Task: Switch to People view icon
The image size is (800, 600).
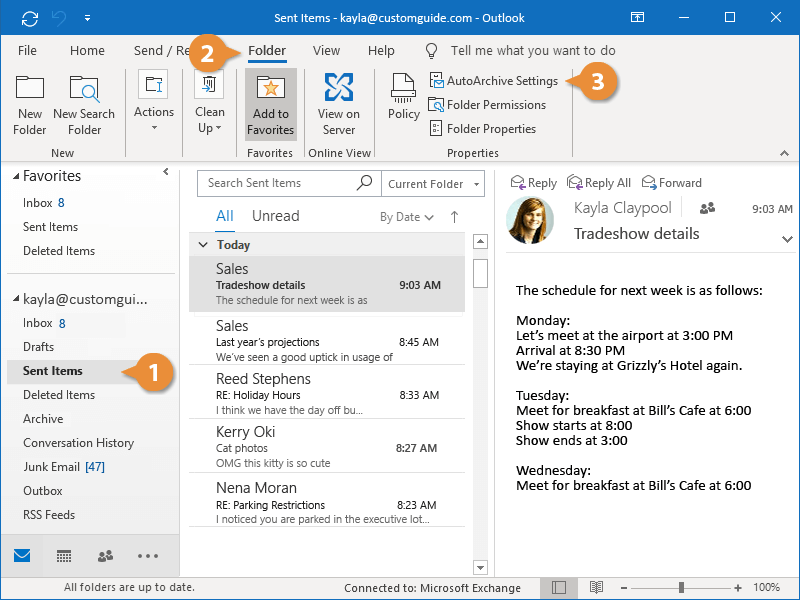Action: [105, 556]
